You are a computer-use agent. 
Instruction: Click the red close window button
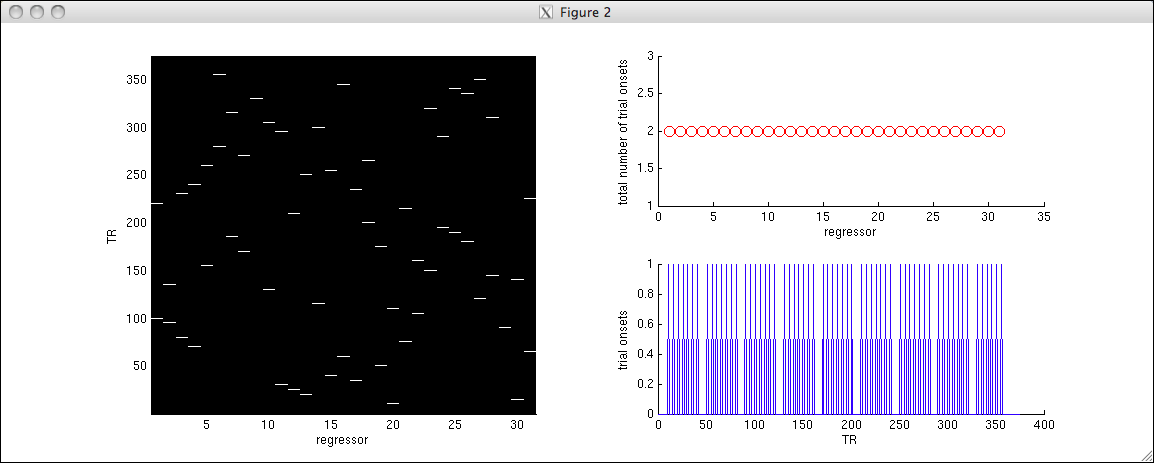pyautogui.click(x=16, y=12)
